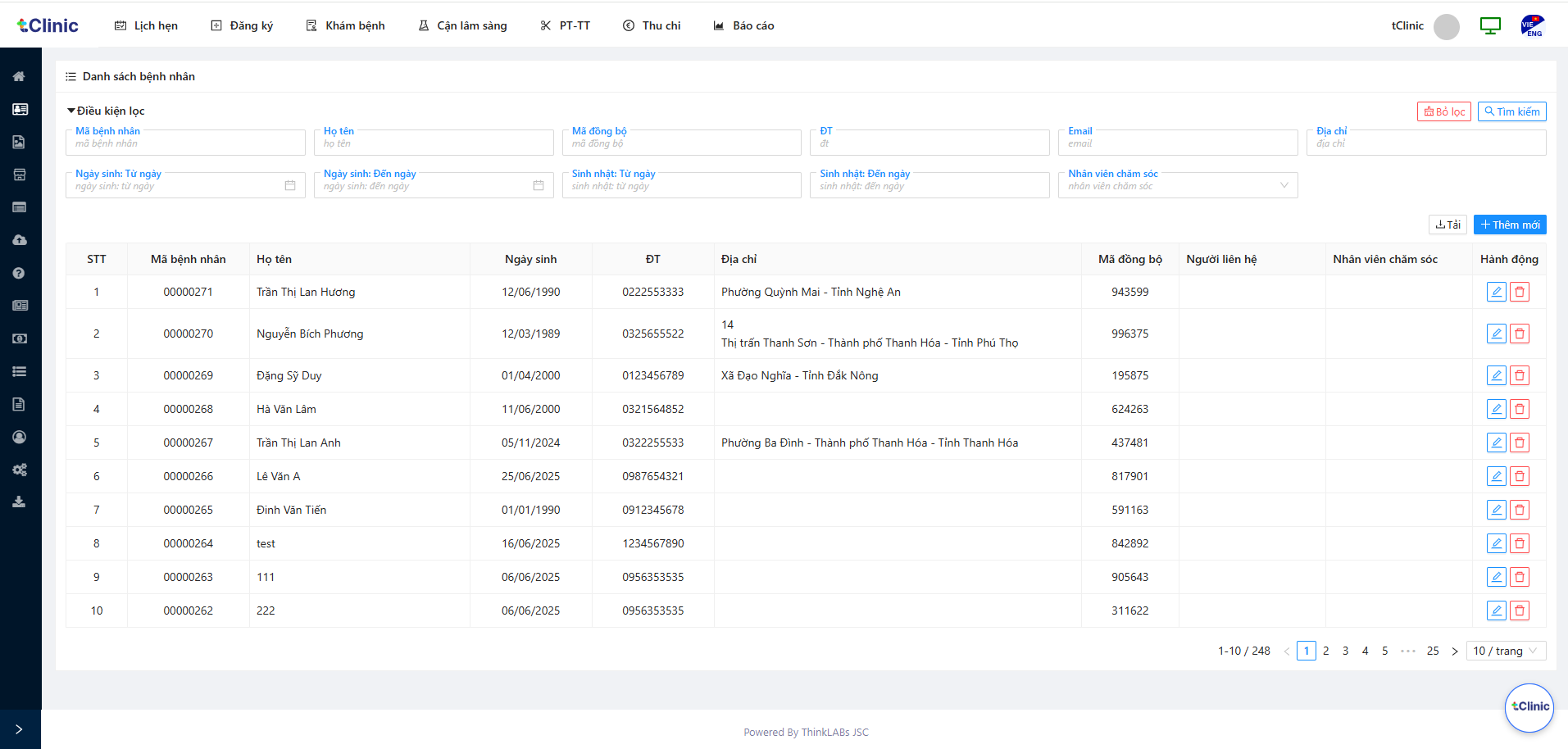Image resolution: width=1568 pixels, height=749 pixels.
Task: Open the settings gears sidebar icon
Action: 20,470
